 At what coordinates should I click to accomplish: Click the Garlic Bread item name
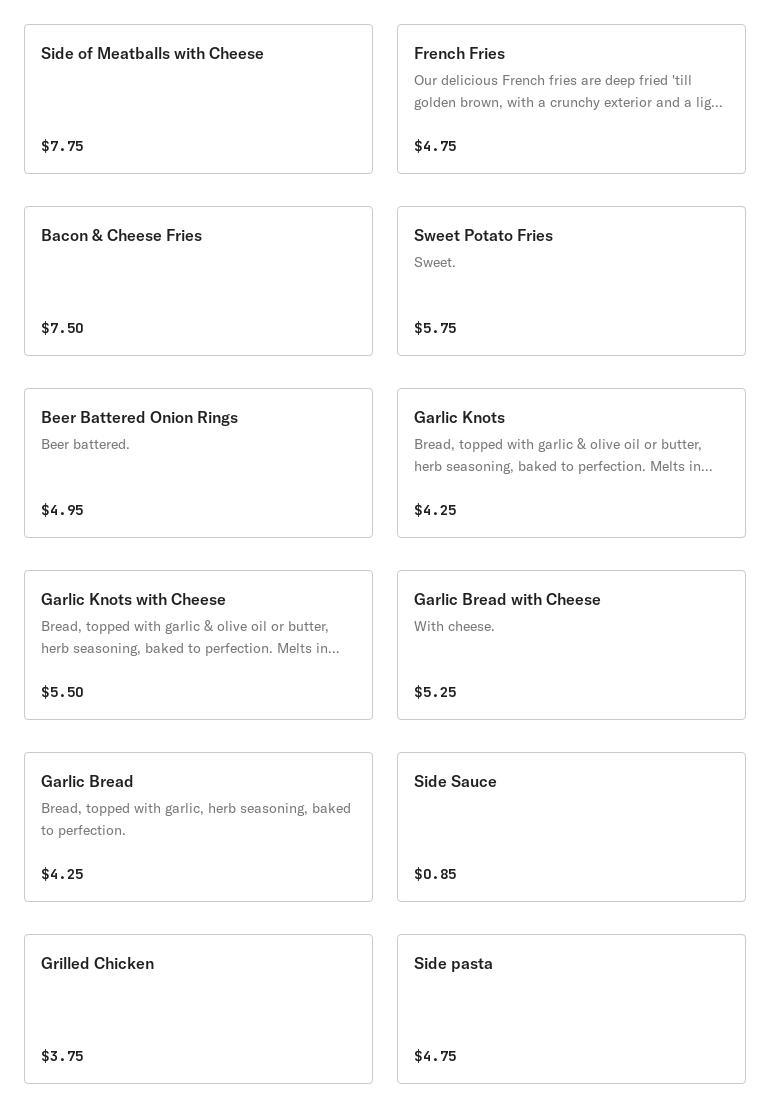tap(87, 782)
